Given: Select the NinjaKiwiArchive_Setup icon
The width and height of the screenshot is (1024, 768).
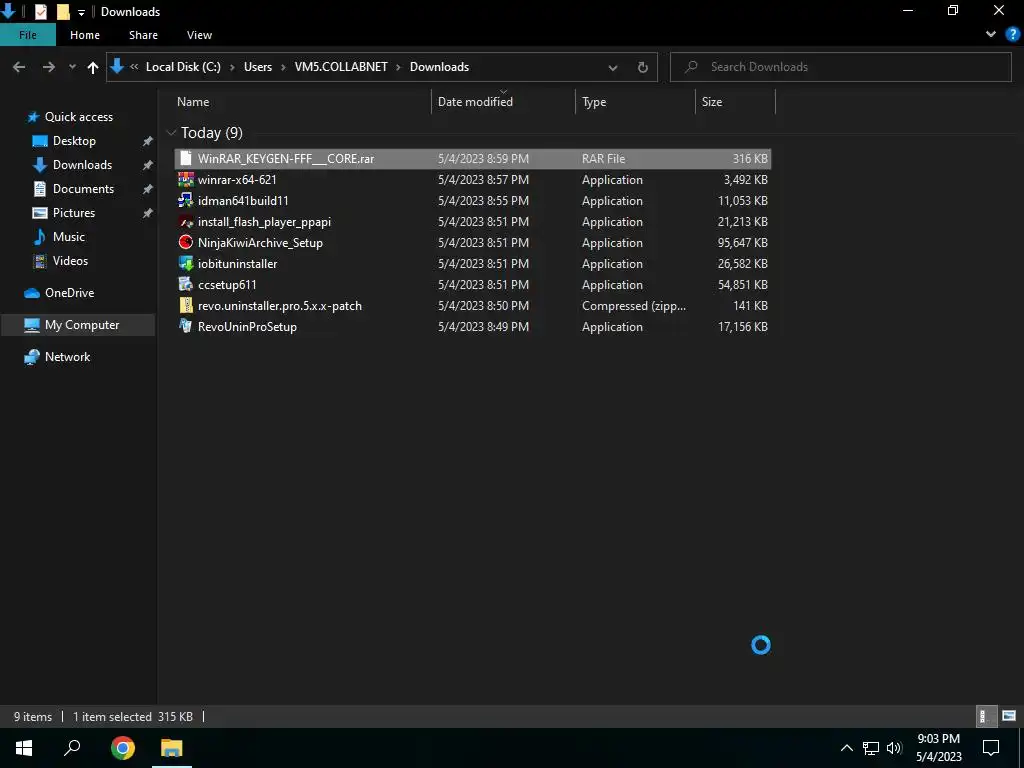Looking at the screenshot, I should click(186, 242).
